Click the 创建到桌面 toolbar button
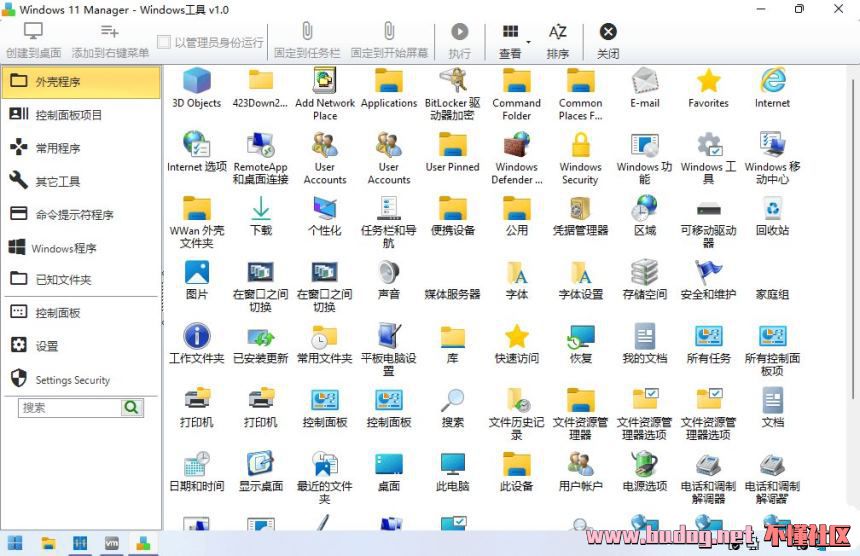The image size is (860, 556). coord(33,41)
